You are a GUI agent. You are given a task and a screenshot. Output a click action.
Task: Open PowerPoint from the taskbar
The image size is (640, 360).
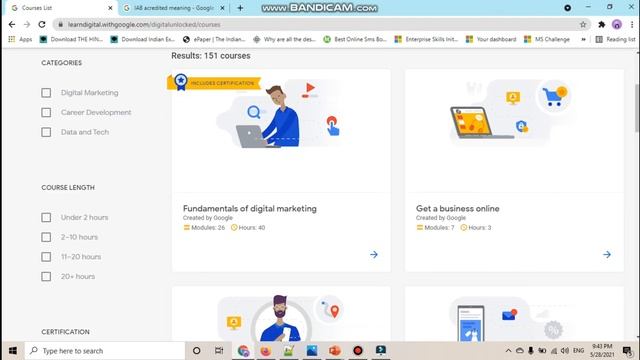(335, 351)
